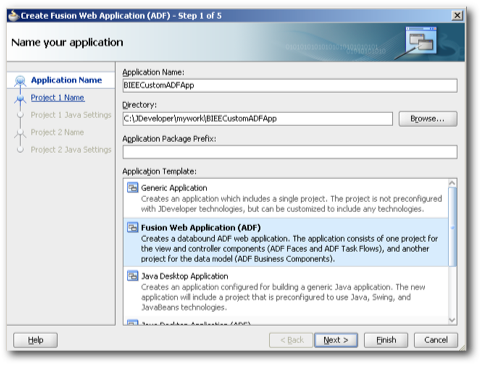Image resolution: width=481 pixels, height=365 pixels.
Task: Click the Project 1 Java Settings step
Action: pyautogui.click(x=71, y=115)
